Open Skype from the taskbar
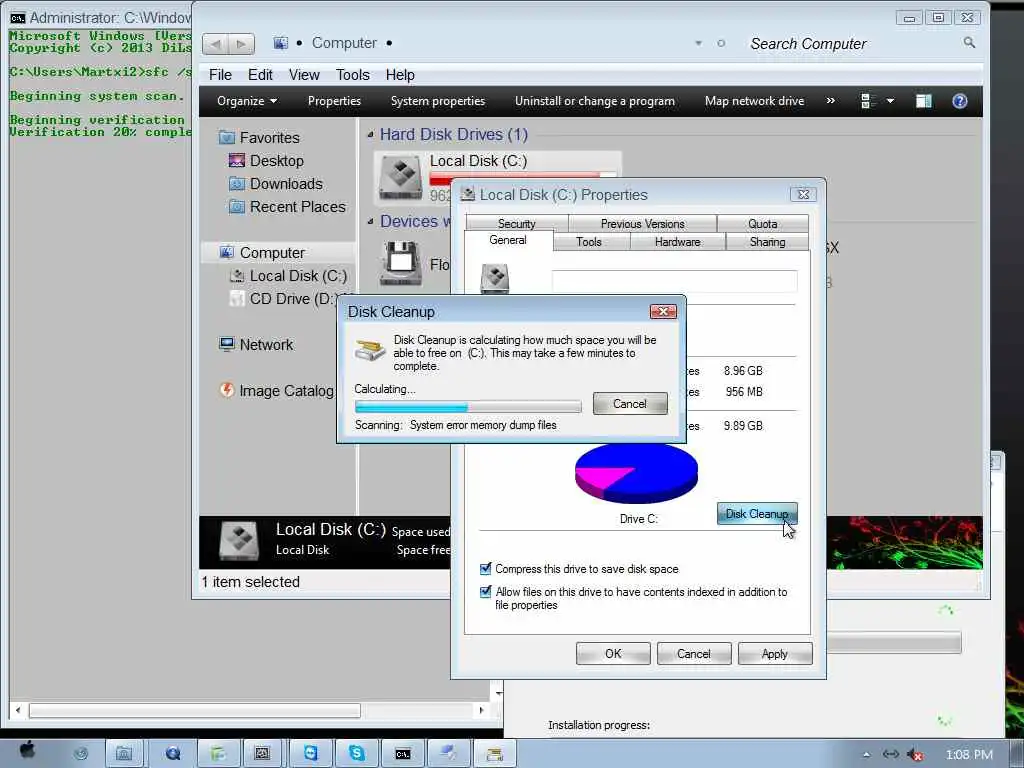Viewport: 1024px width, 768px height. [357, 753]
